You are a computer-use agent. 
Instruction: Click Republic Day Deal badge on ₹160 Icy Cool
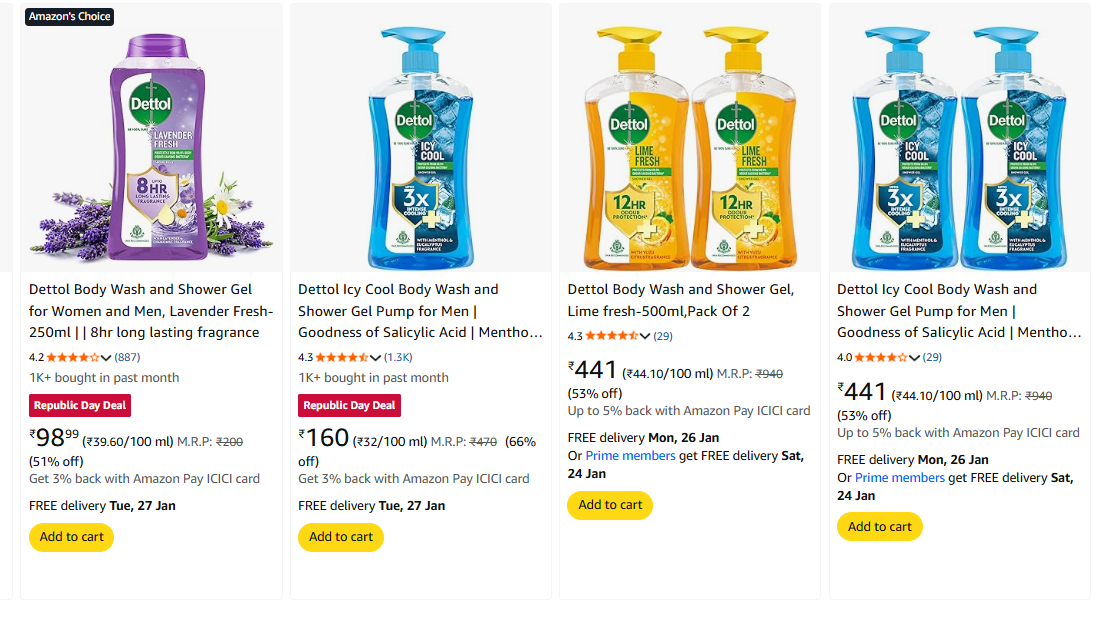tap(348, 405)
